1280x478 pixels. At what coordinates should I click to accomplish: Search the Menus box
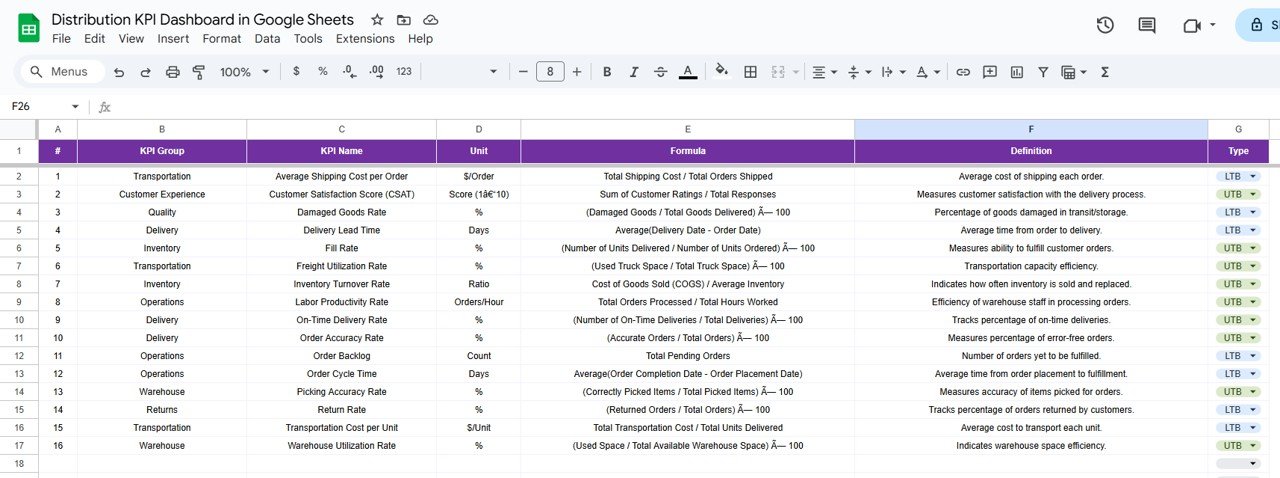point(60,72)
